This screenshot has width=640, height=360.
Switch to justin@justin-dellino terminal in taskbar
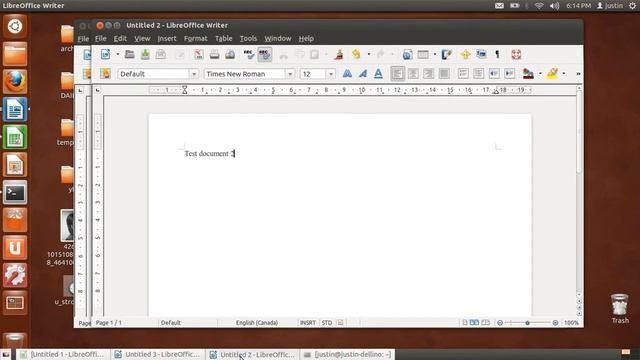(347, 354)
